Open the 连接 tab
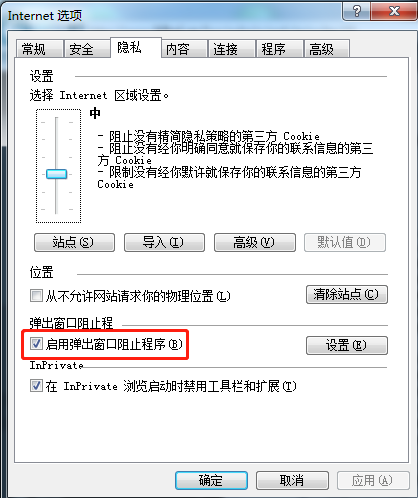Viewport: 418px width, 498px height. pos(232,49)
